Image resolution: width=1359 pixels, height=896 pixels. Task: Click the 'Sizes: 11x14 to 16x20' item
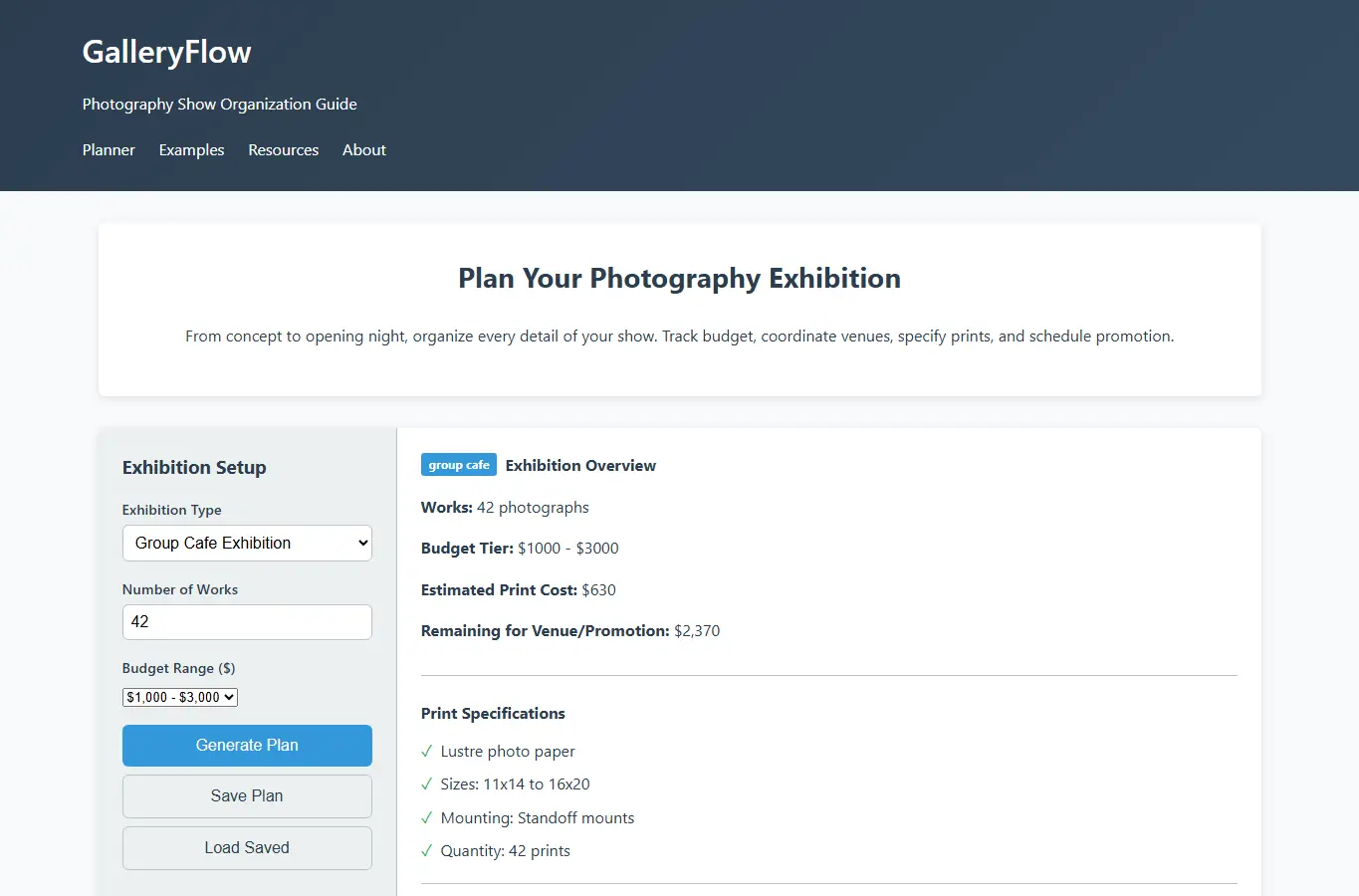tap(515, 784)
